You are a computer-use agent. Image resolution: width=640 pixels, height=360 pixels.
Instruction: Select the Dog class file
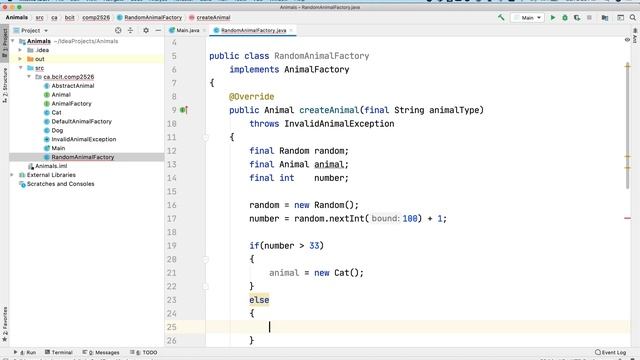[x=53, y=131]
